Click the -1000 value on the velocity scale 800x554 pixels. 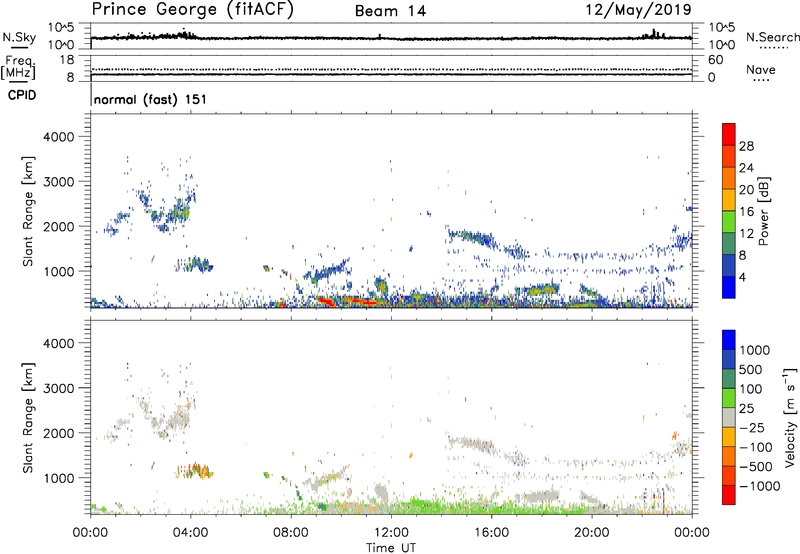point(759,486)
